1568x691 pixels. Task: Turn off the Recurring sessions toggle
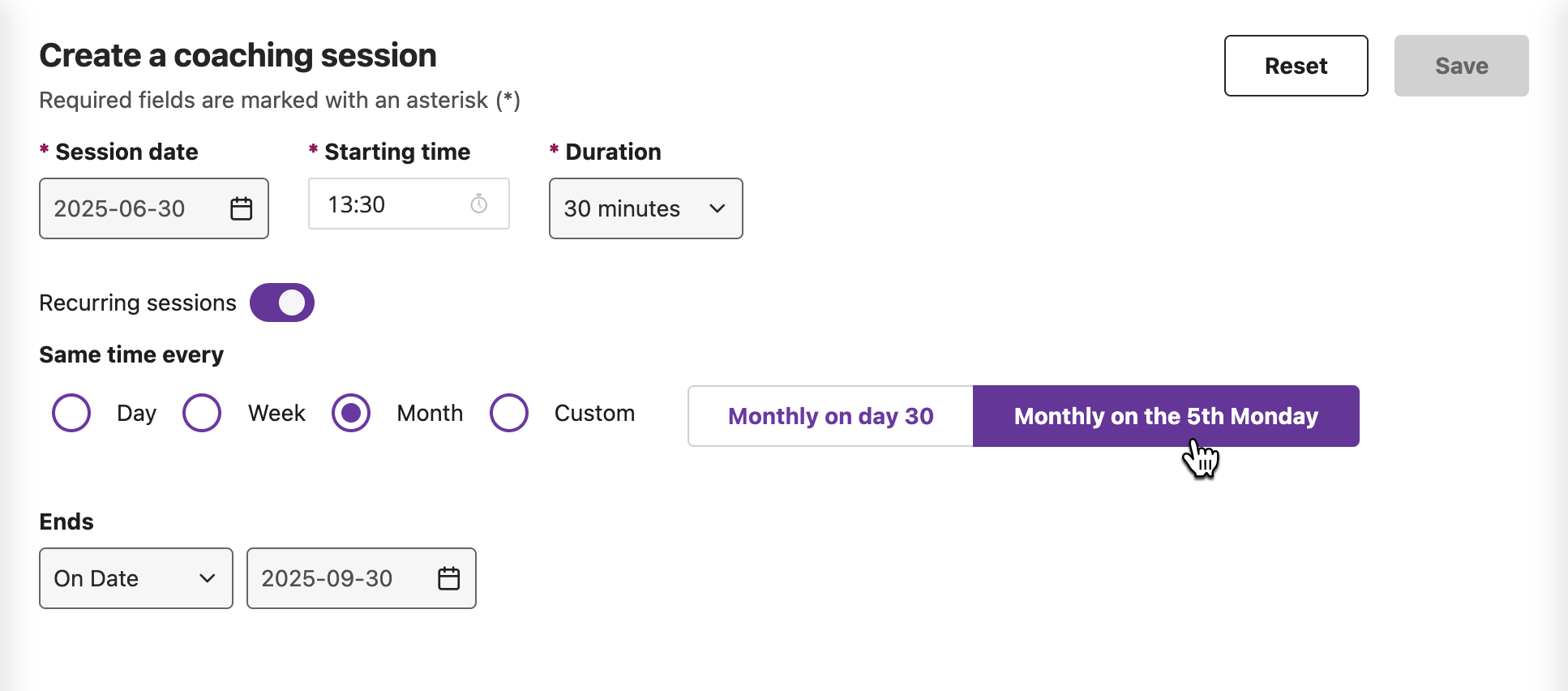pos(282,303)
